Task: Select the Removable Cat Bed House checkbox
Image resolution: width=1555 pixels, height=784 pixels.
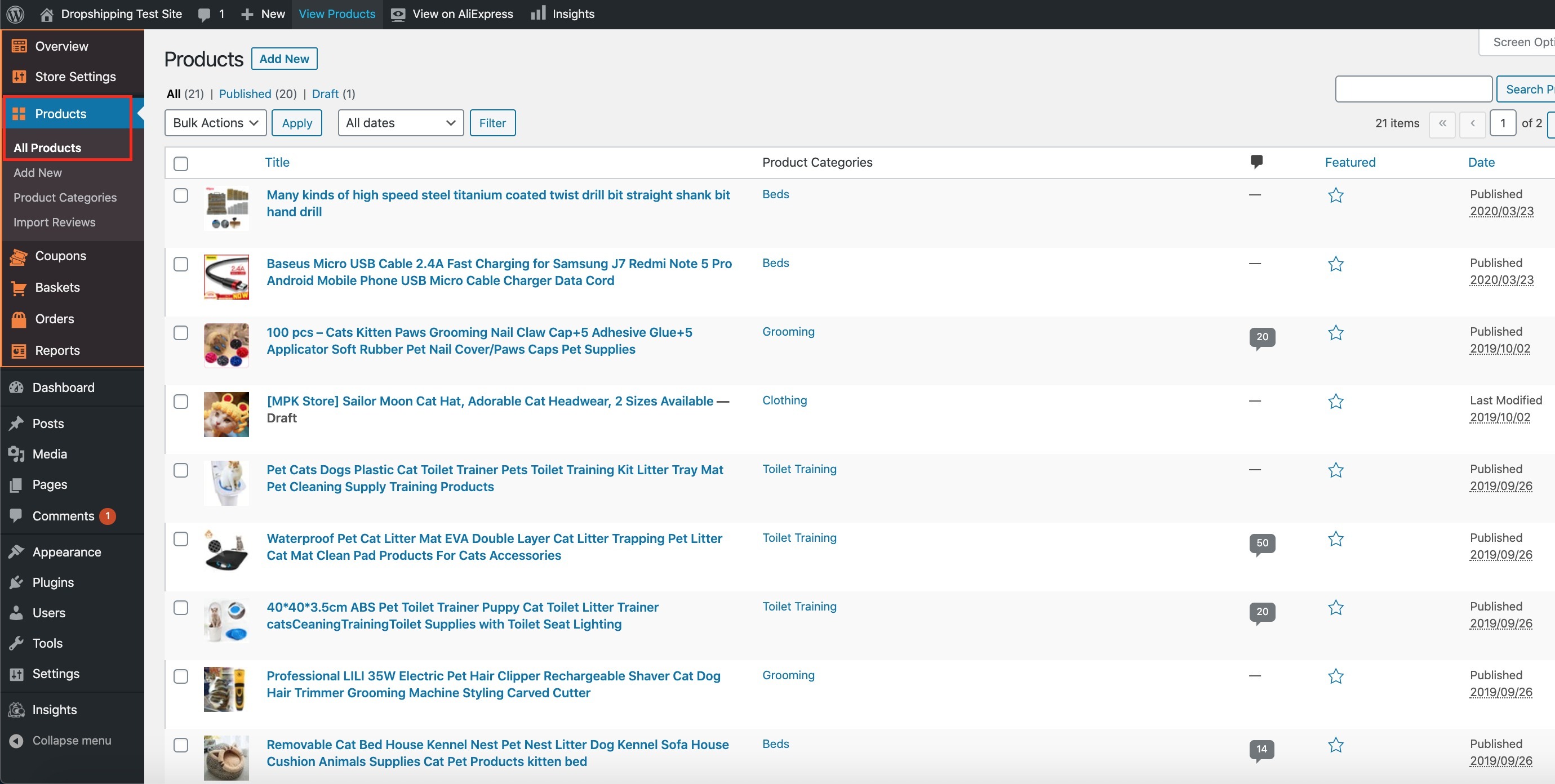Action: 180,745
